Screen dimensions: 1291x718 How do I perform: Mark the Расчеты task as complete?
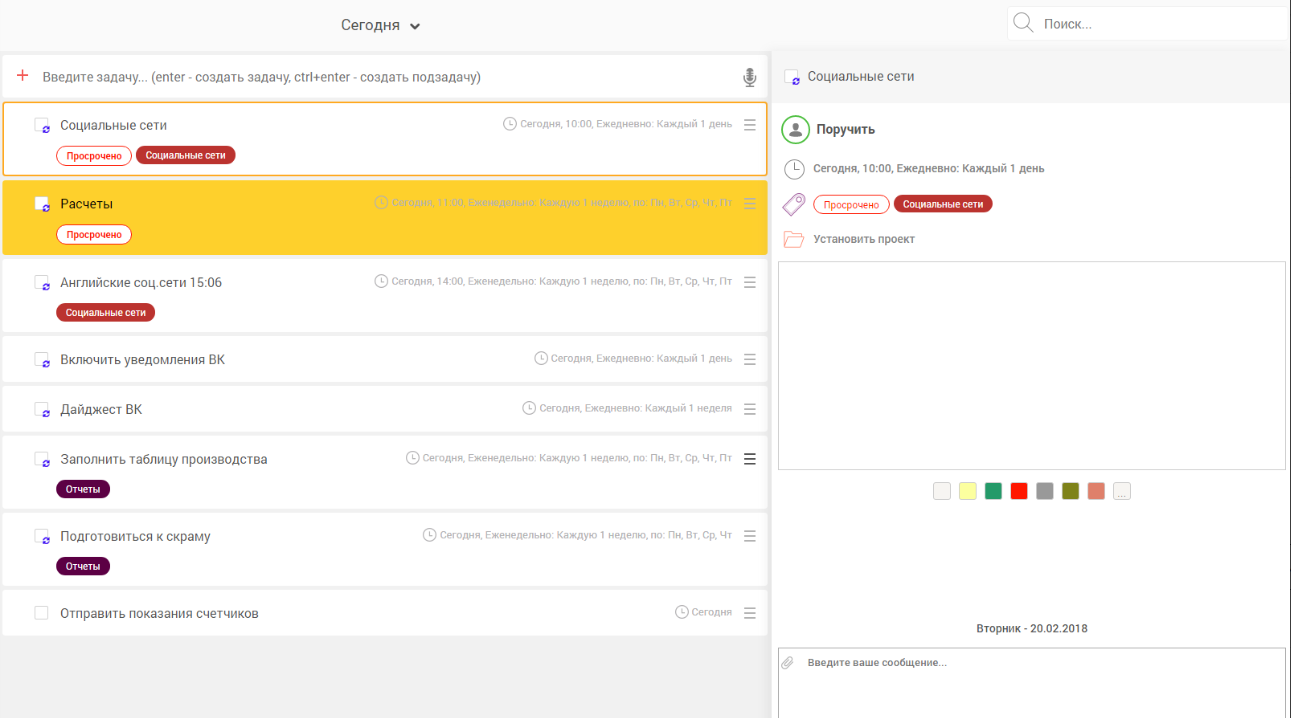[x=41, y=204]
